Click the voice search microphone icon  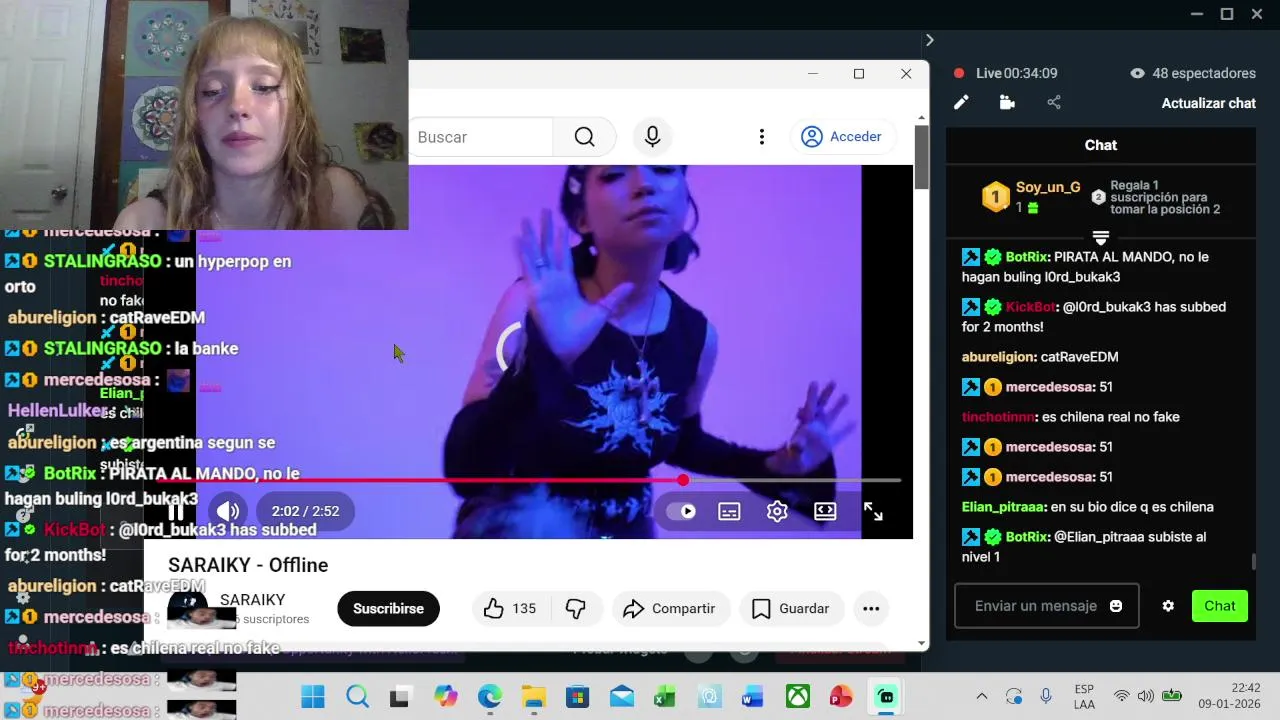pos(653,137)
